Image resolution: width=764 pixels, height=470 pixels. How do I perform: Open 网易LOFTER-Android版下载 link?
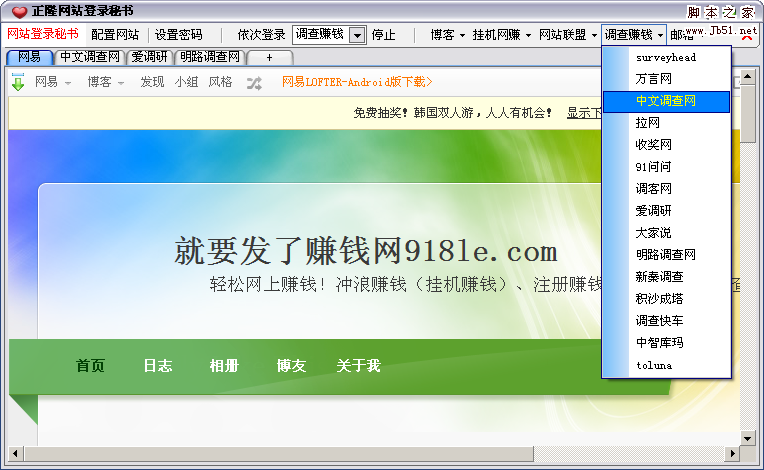[357, 82]
